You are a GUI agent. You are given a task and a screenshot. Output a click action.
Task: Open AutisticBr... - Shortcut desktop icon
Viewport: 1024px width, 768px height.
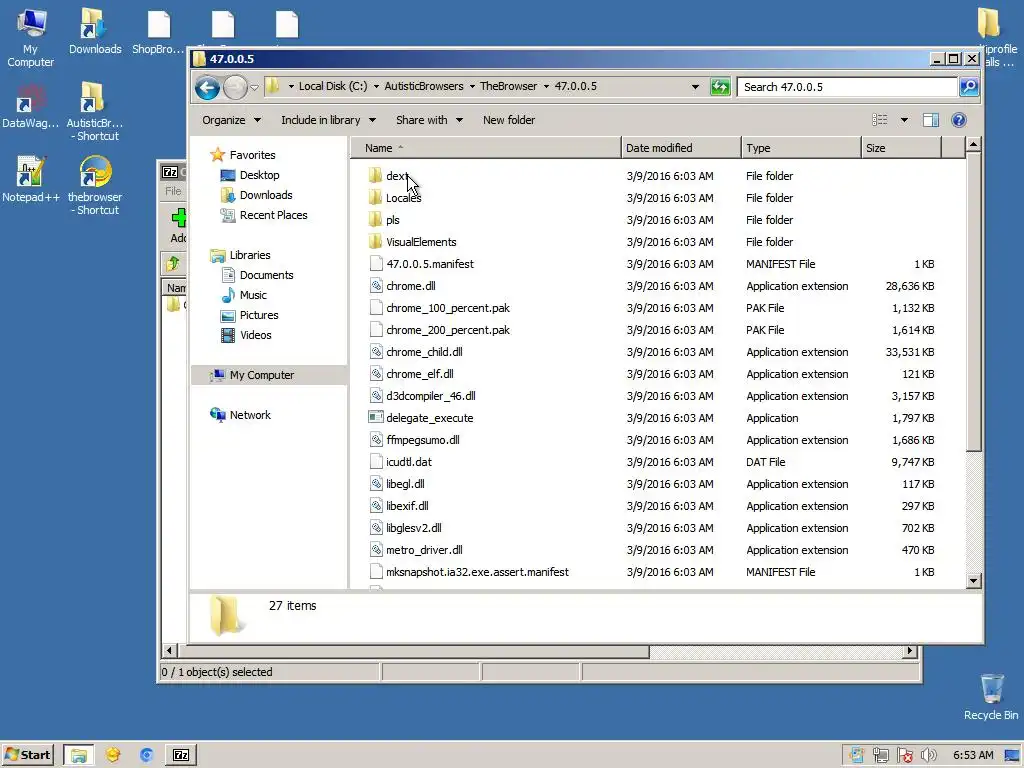pos(95,112)
